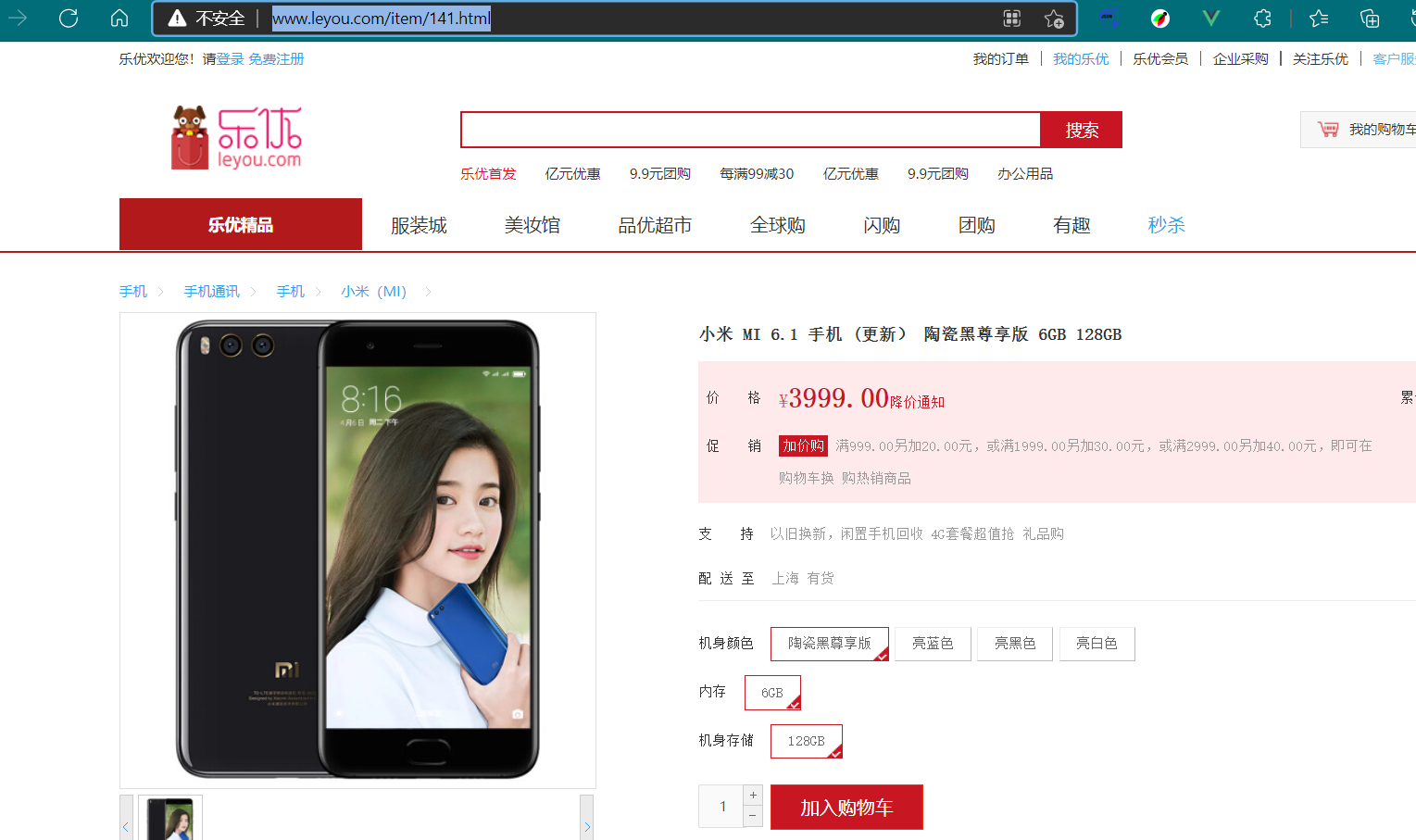
Task: Click the main Xiaomi phone product image
Action: (357, 550)
